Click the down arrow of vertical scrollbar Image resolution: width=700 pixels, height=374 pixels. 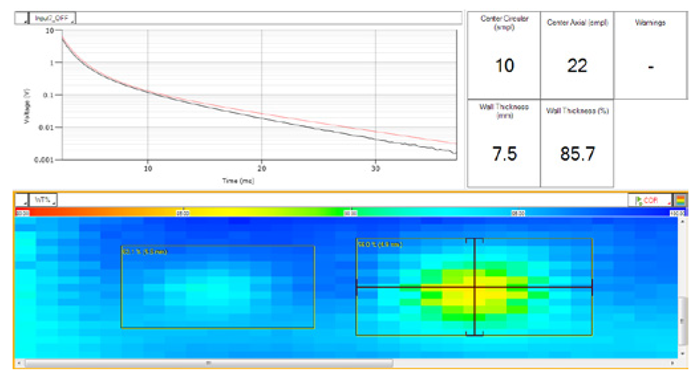click(x=682, y=353)
